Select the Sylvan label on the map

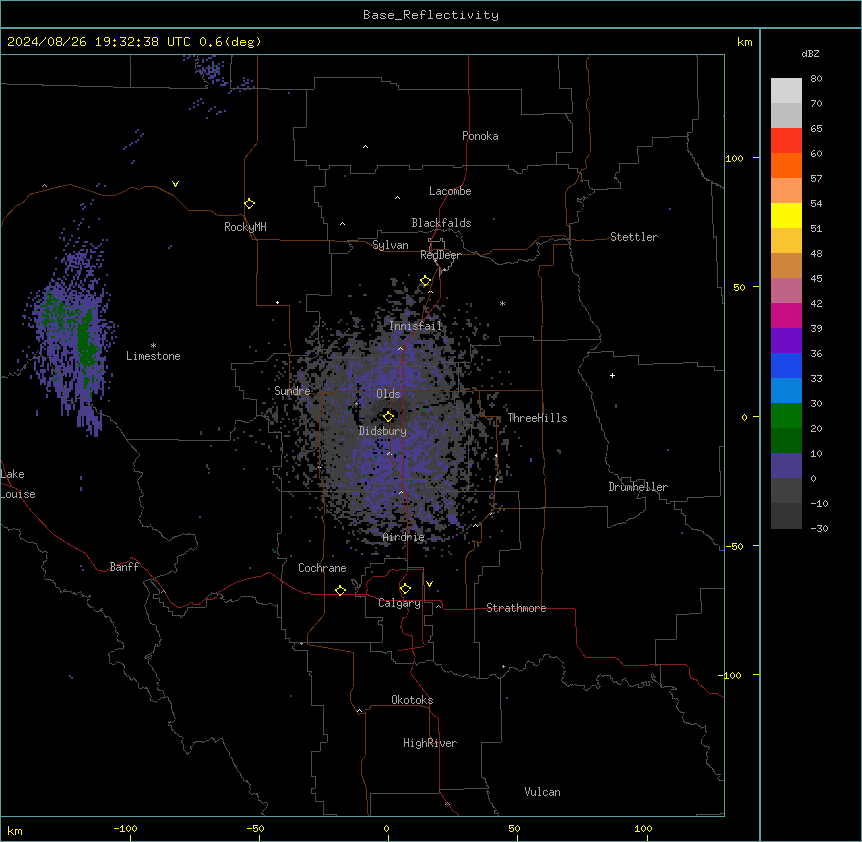[x=390, y=245]
